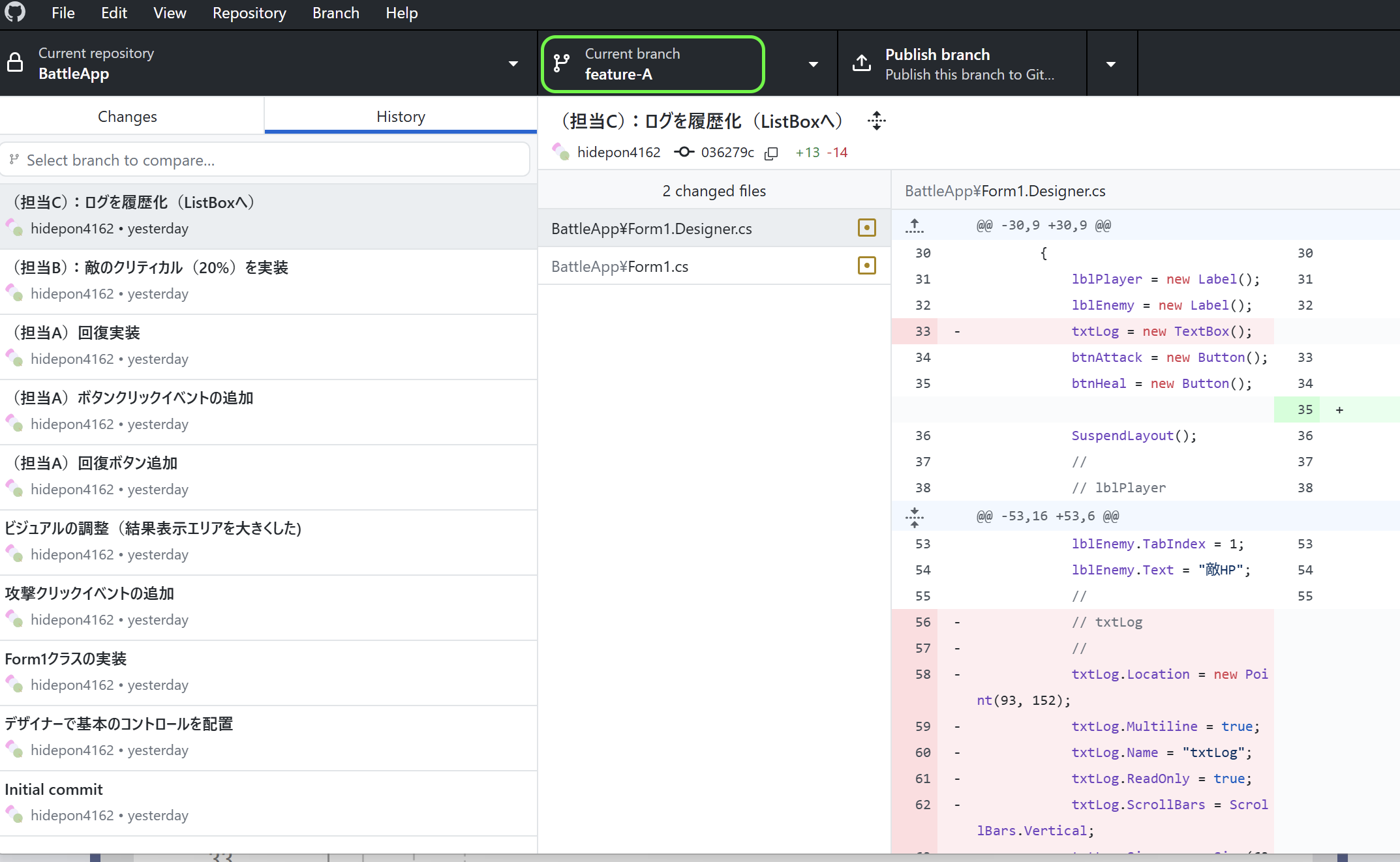Click the Publish branch upload icon
This screenshot has width=1400, height=862.
[x=862, y=63]
